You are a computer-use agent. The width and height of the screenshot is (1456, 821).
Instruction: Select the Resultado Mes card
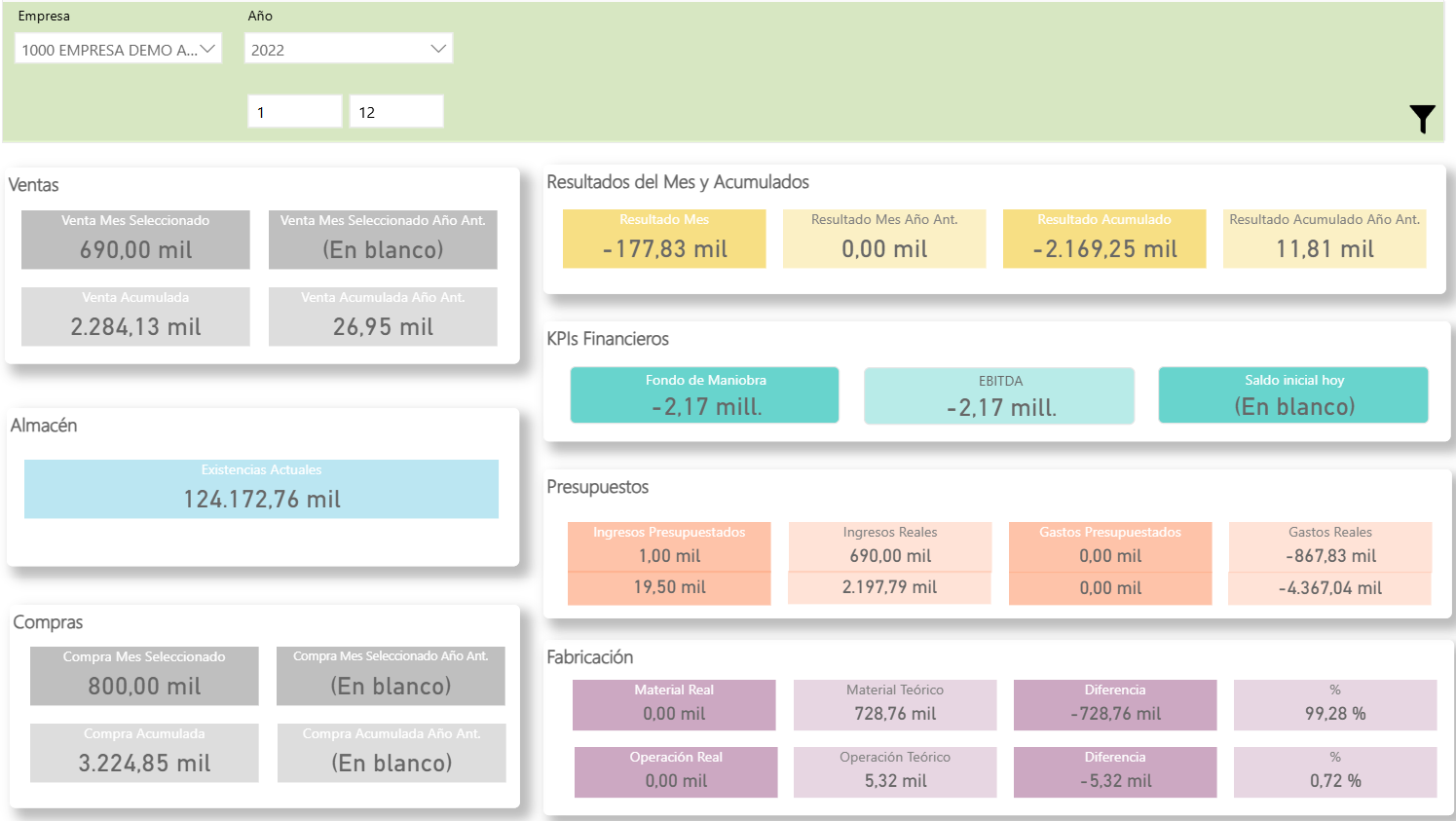click(x=664, y=239)
